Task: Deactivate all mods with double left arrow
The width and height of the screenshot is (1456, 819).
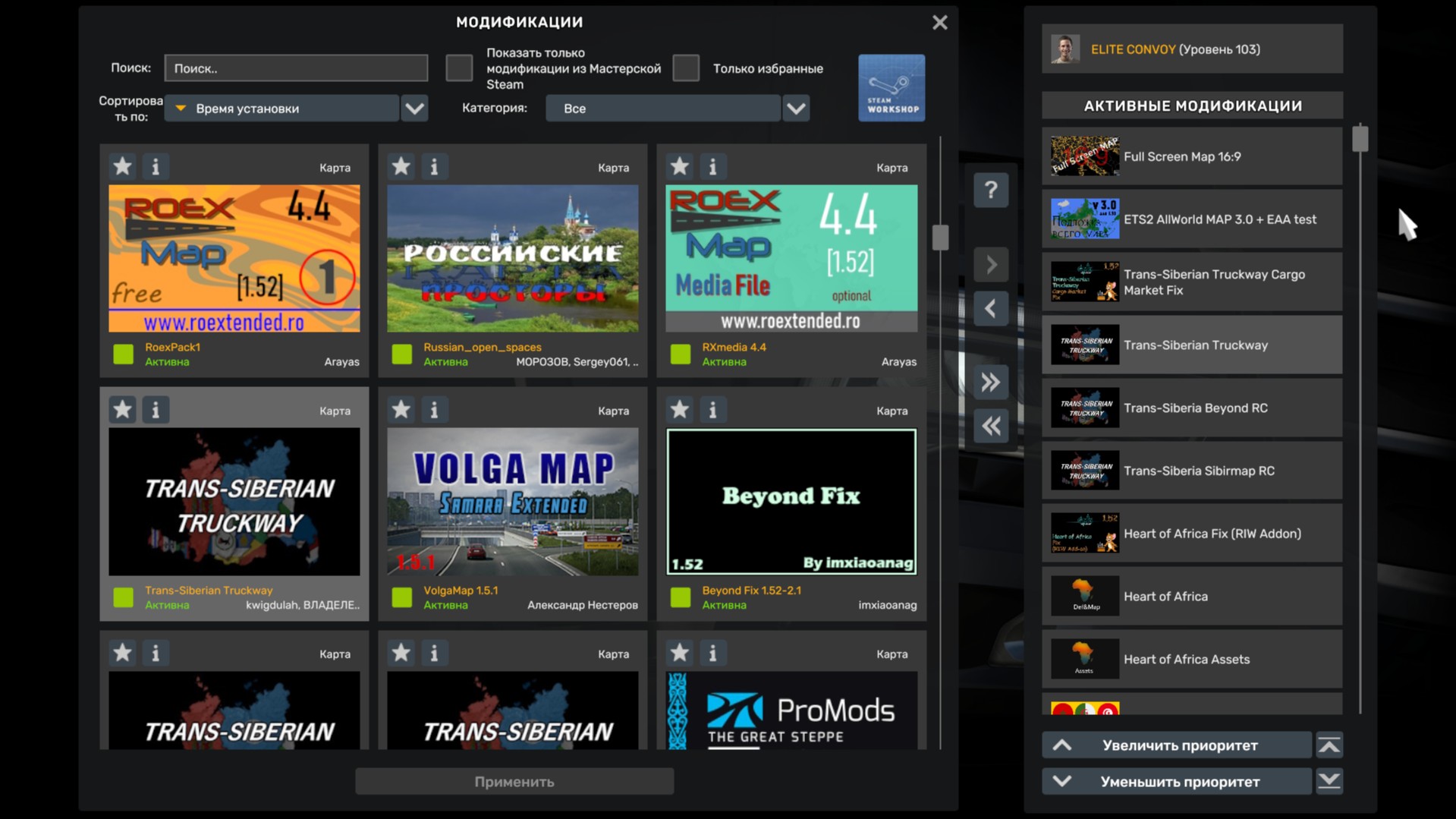Action: click(x=991, y=426)
